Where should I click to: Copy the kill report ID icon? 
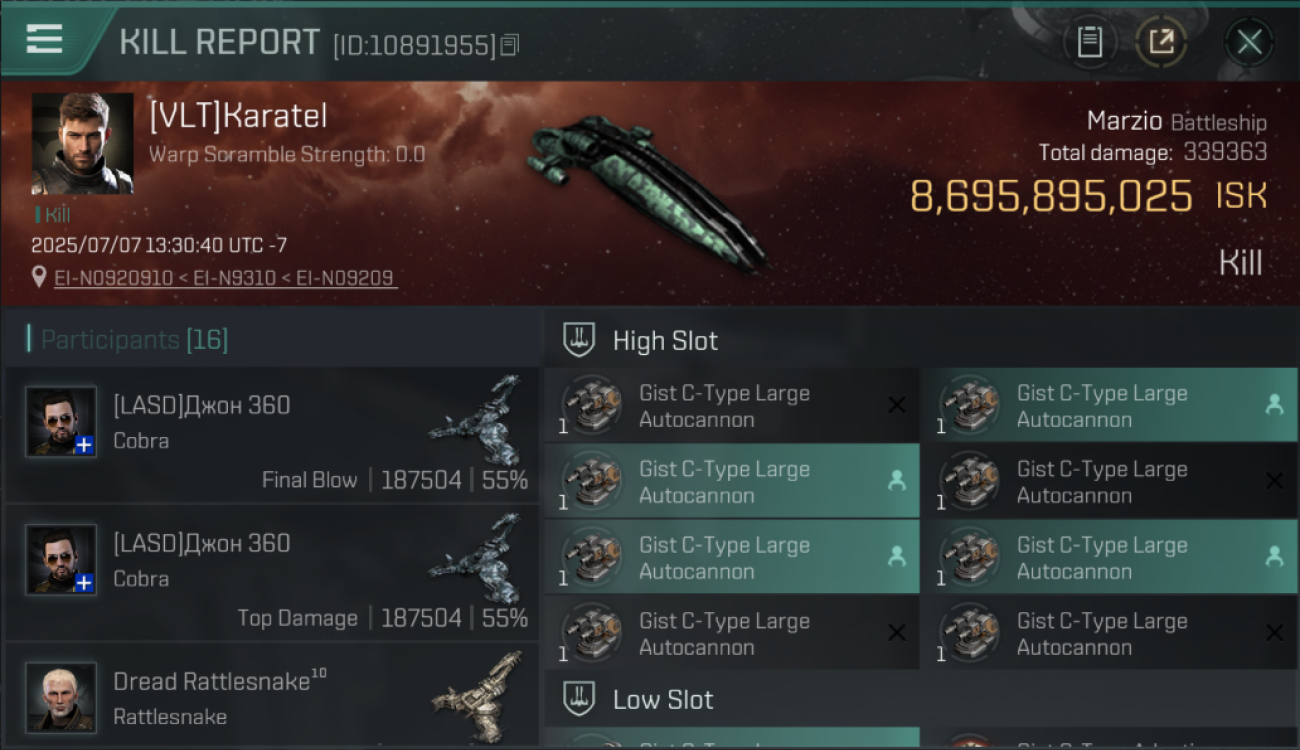tap(510, 45)
